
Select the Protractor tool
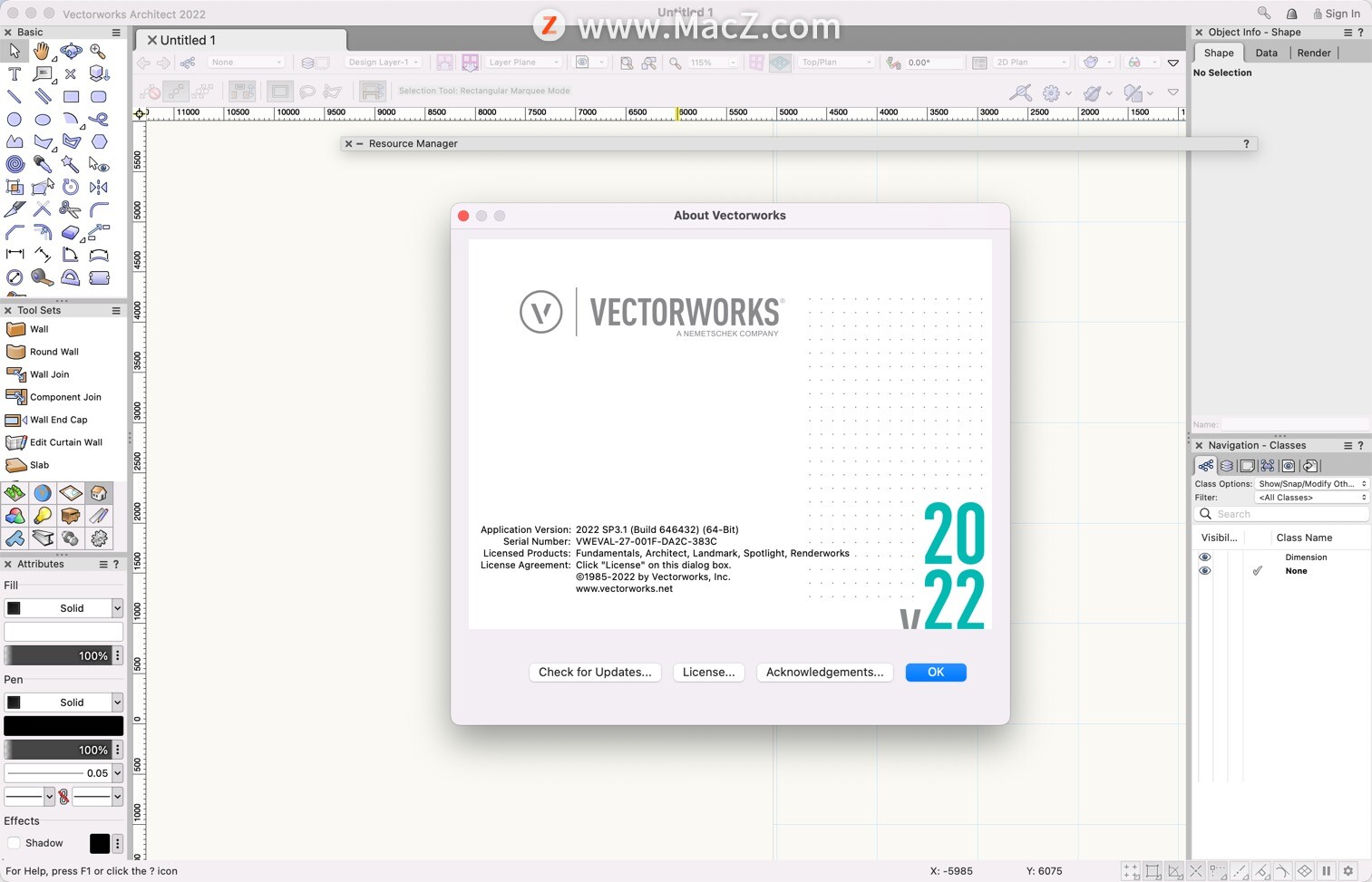[71, 277]
